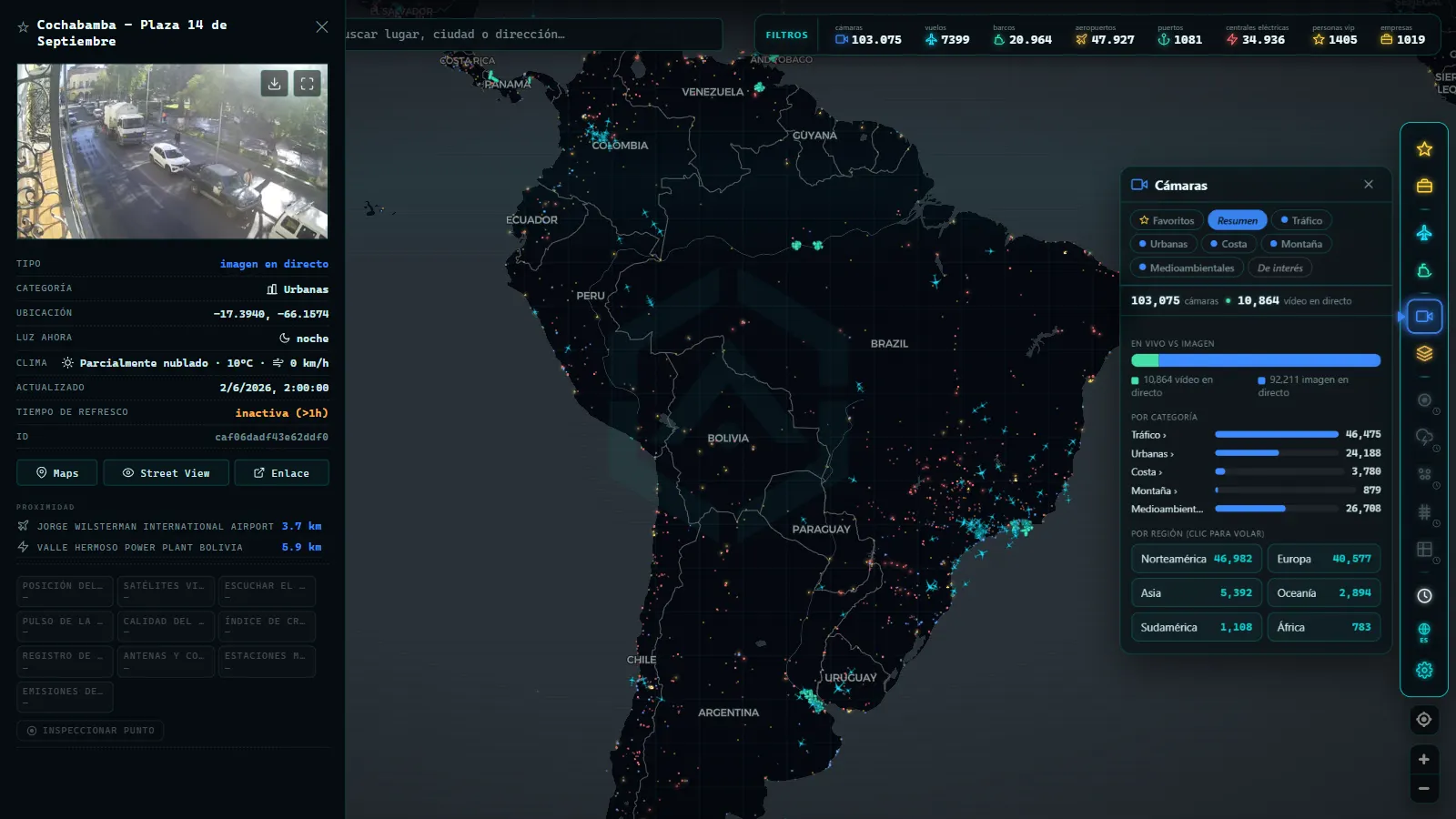This screenshot has height=819, width=1456.
Task: Expand the Tráfico category row
Action: 1256,435
